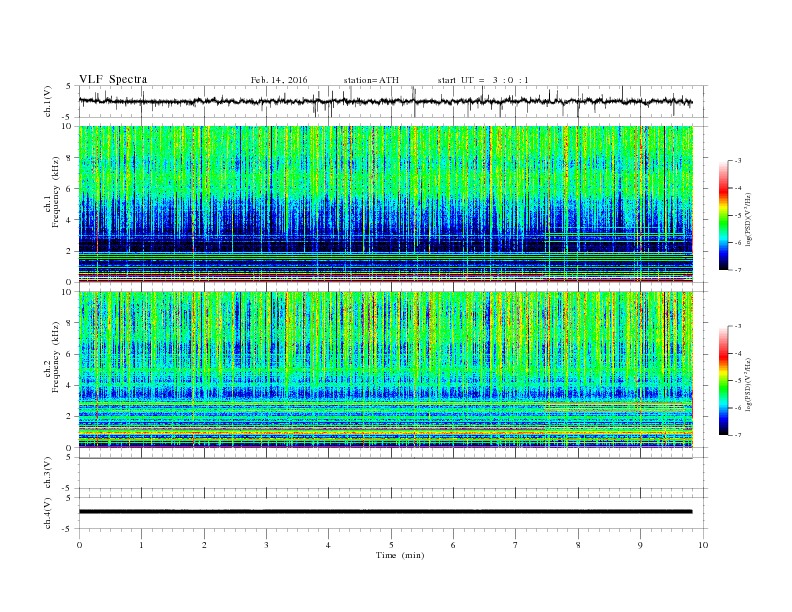Click the 'start UT = 3 :0 :1' text
This screenshot has width=792, height=612.
pyautogui.click(x=483, y=80)
